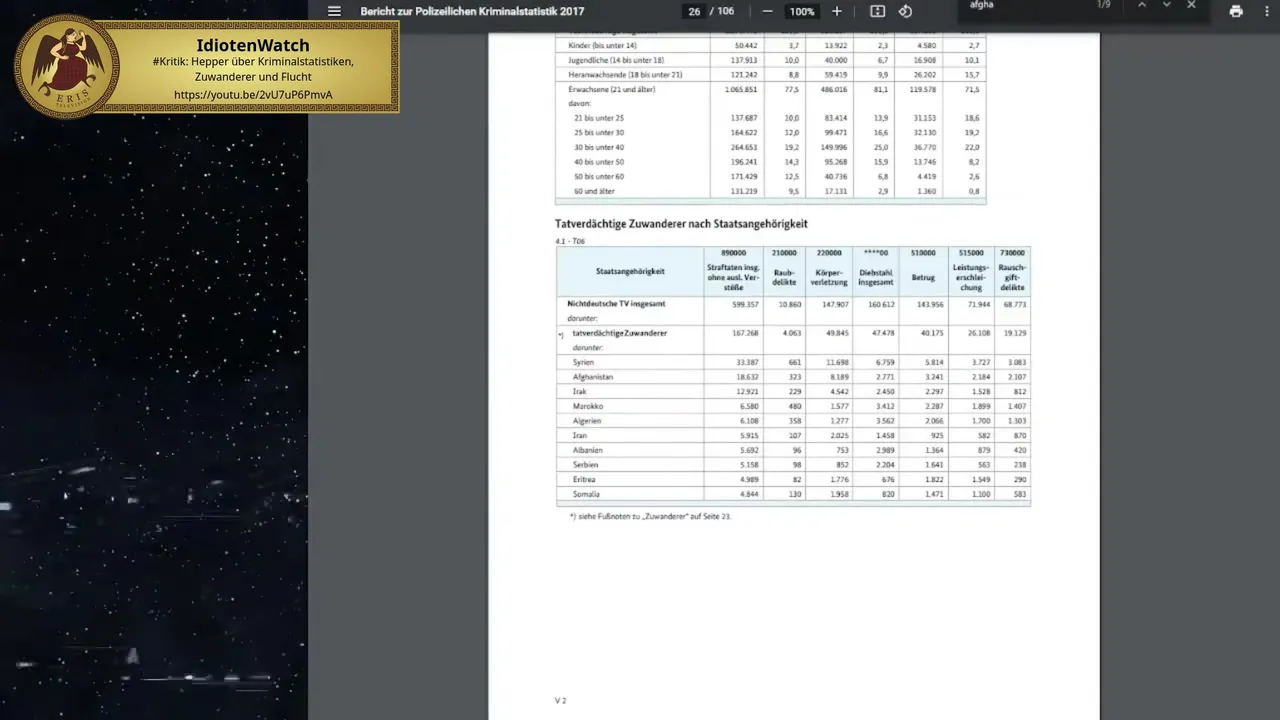Open the PDF viewer sidebar hamburger menu
Screen dimensions: 1280x720
334,11
